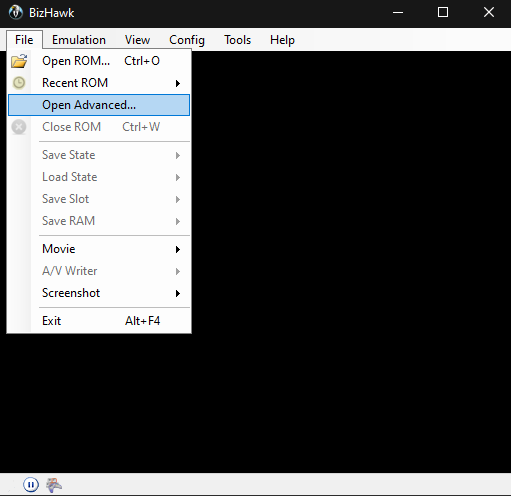Click the controller icon in the status bar

point(54,485)
